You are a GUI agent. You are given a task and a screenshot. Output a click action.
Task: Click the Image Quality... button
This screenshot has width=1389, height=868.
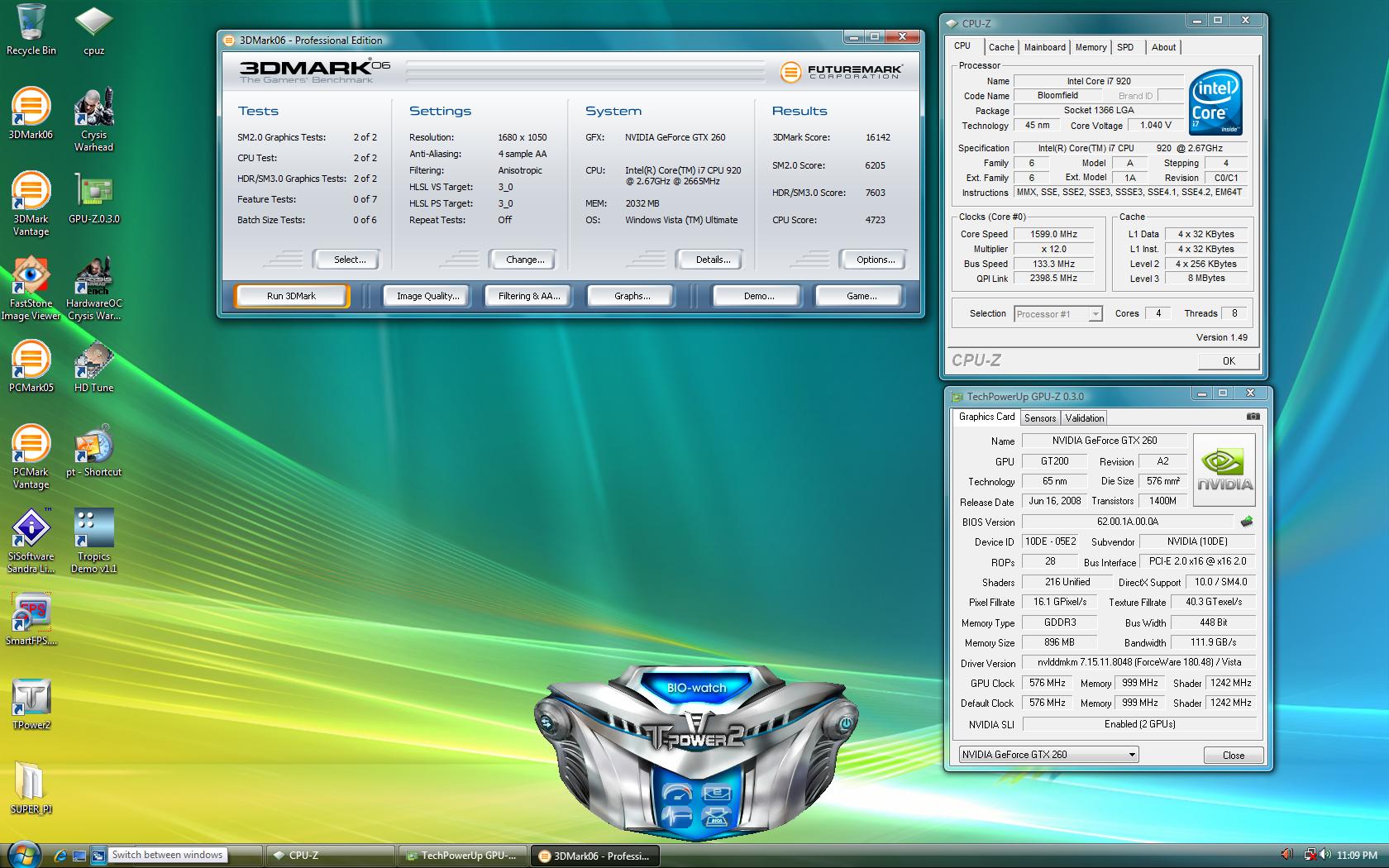coord(427,296)
